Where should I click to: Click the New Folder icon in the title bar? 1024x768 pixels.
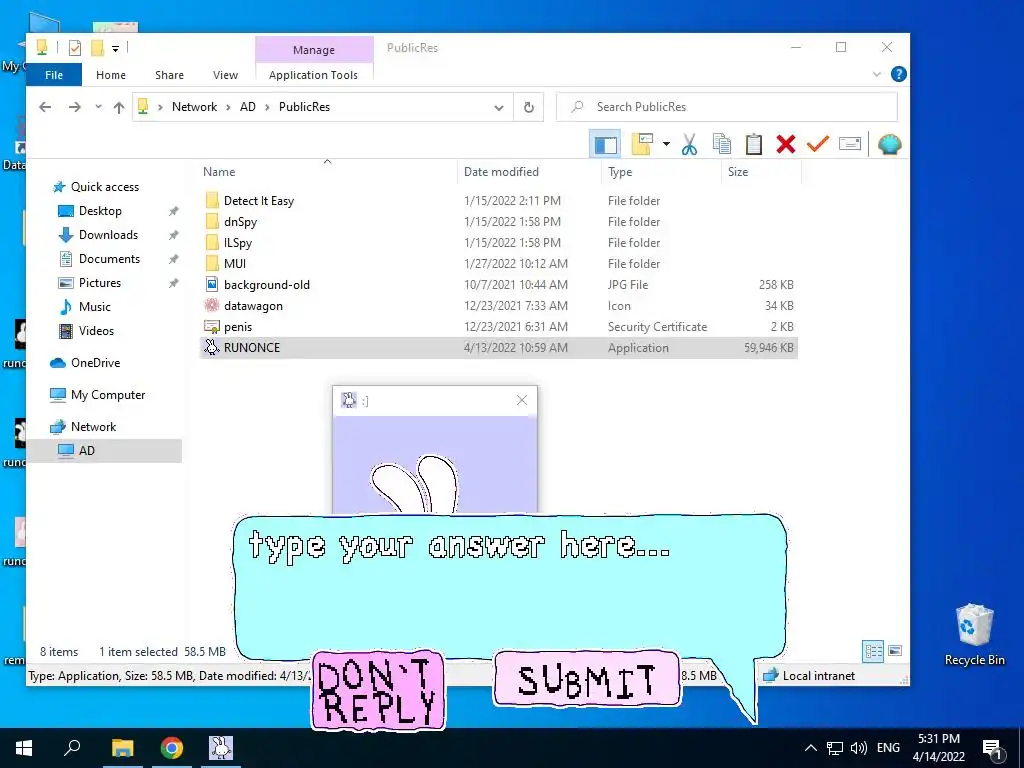point(97,48)
